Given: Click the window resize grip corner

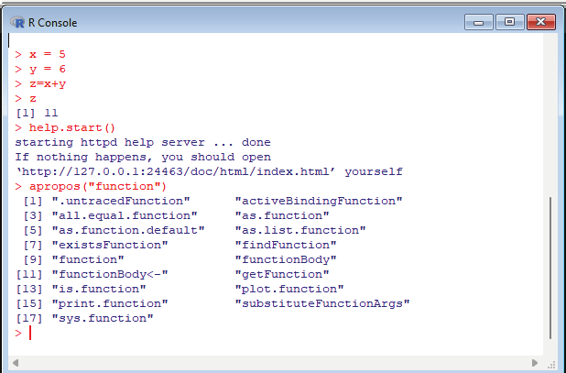Looking at the screenshot, I should click(x=552, y=364).
